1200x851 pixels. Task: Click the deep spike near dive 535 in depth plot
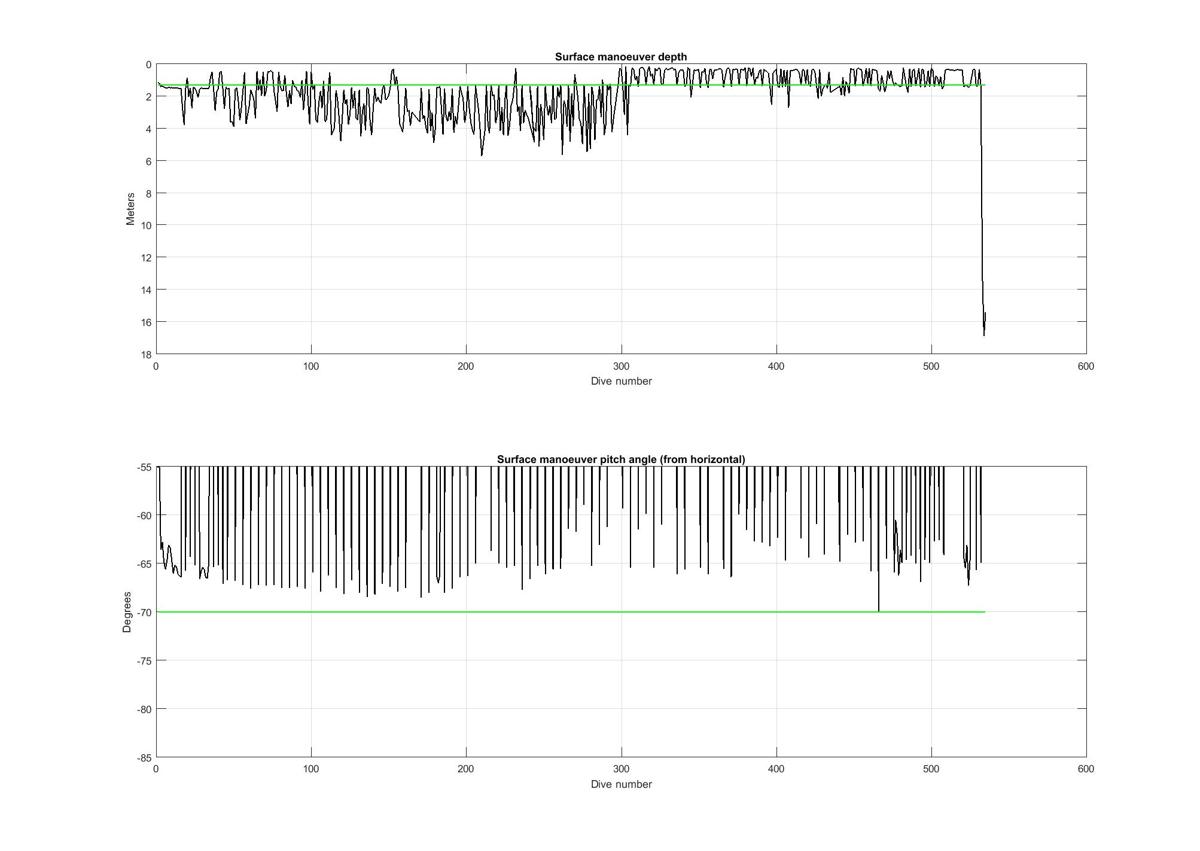point(983,210)
